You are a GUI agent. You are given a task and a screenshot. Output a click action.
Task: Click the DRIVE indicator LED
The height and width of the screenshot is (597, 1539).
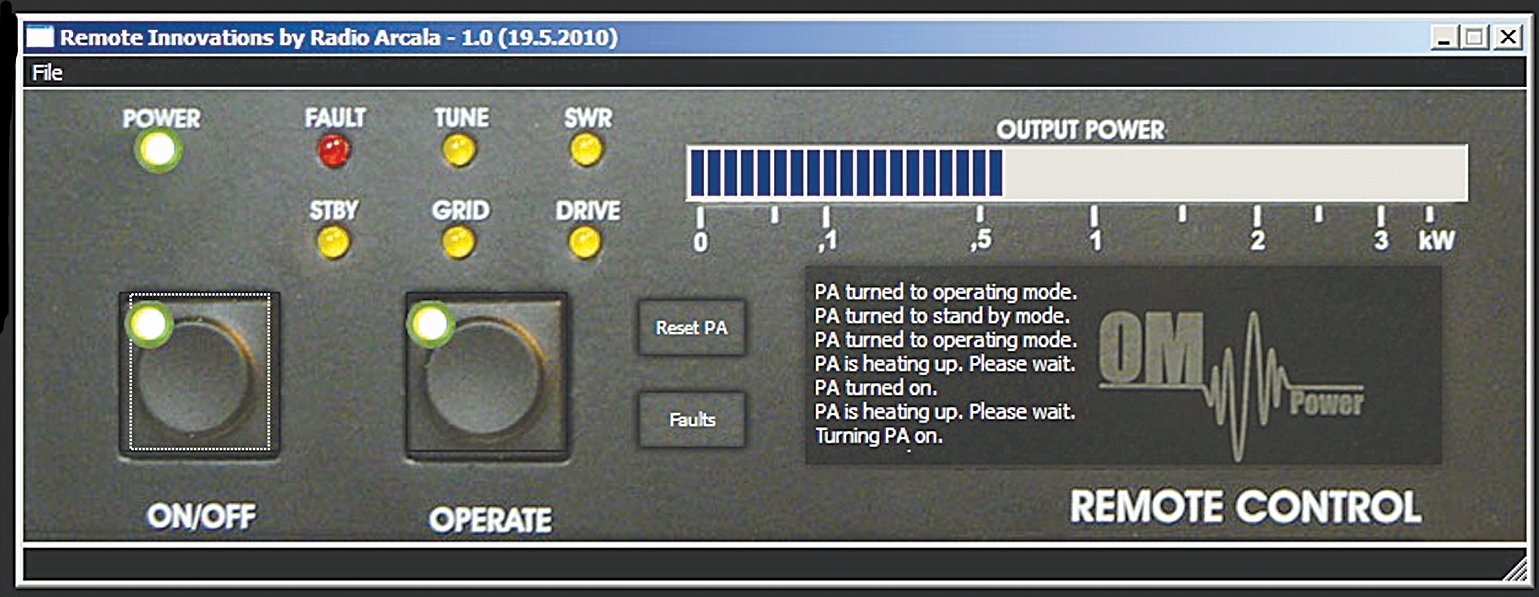tap(585, 243)
